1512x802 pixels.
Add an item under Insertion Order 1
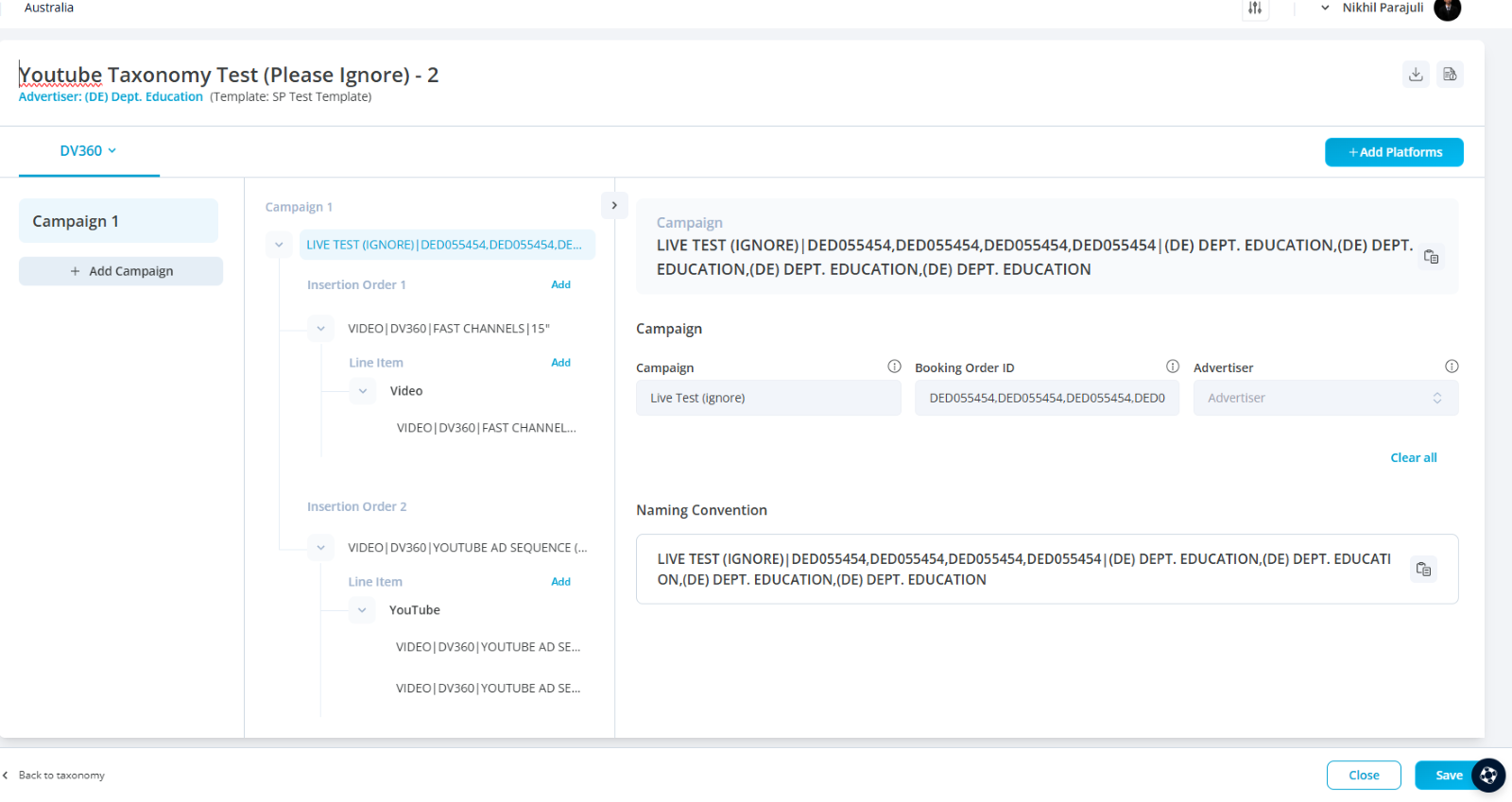point(560,284)
